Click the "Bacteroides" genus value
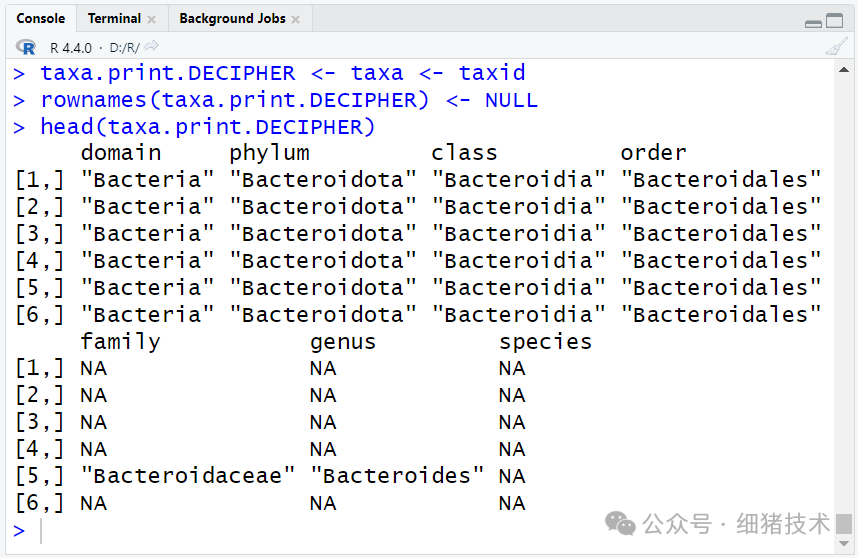Viewport: 858px width, 558px height. coord(397,476)
